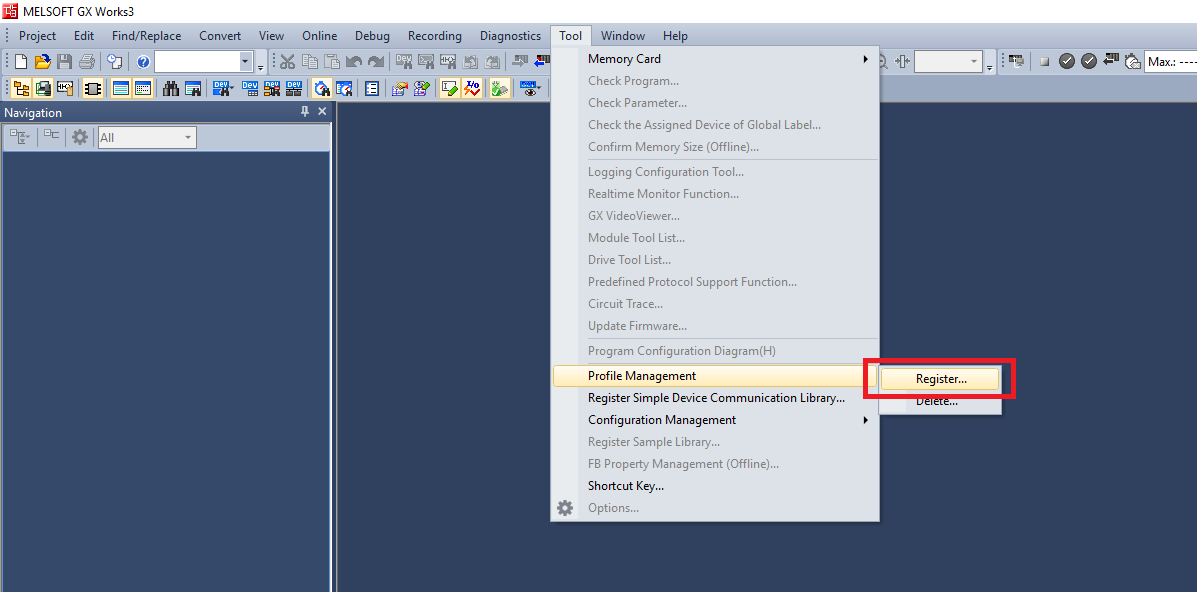Select Register Simple Device Communication Library
Image resolution: width=1197 pixels, height=592 pixels.
coord(716,398)
